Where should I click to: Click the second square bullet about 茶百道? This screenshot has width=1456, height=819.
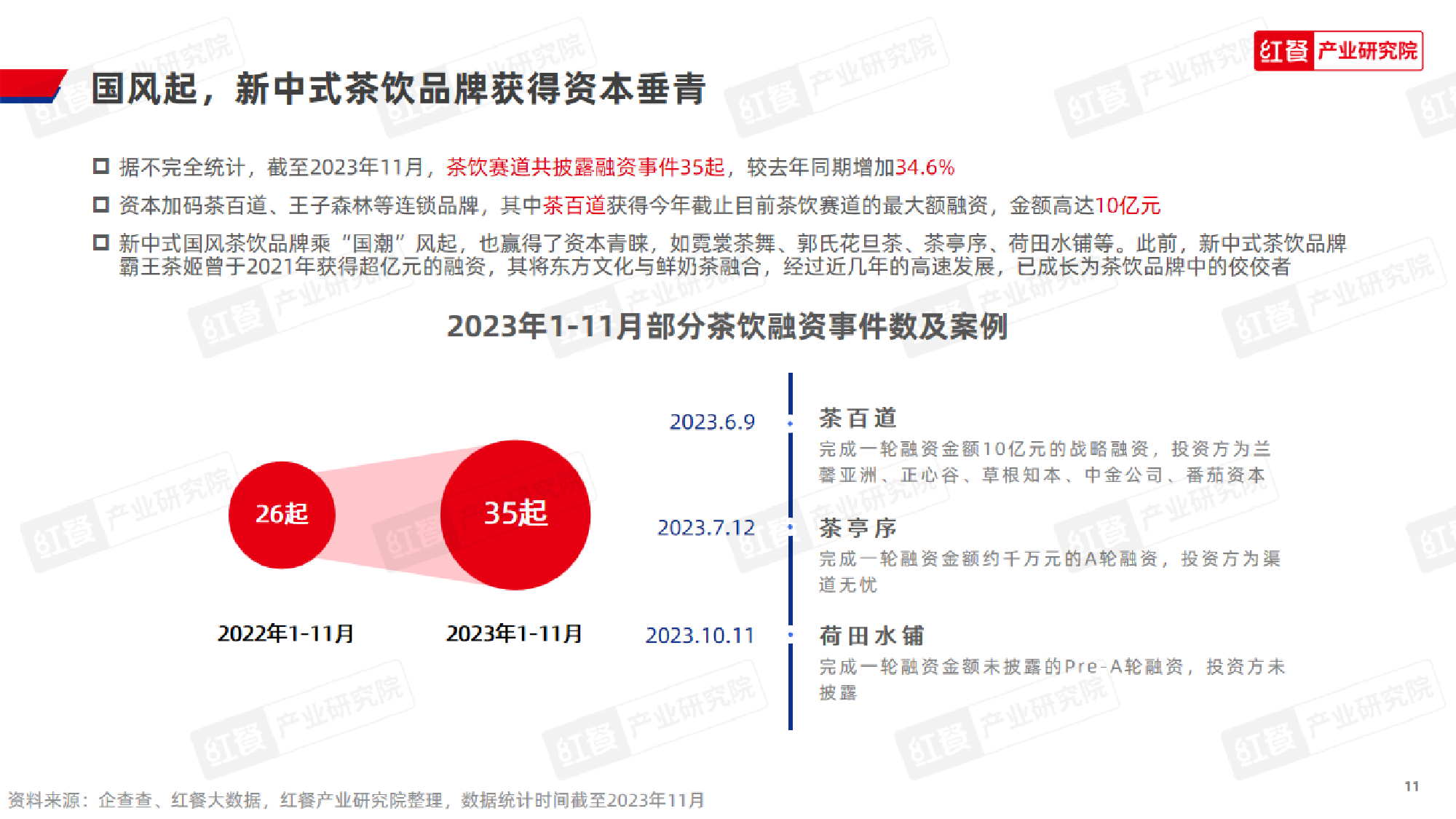[x=101, y=205]
